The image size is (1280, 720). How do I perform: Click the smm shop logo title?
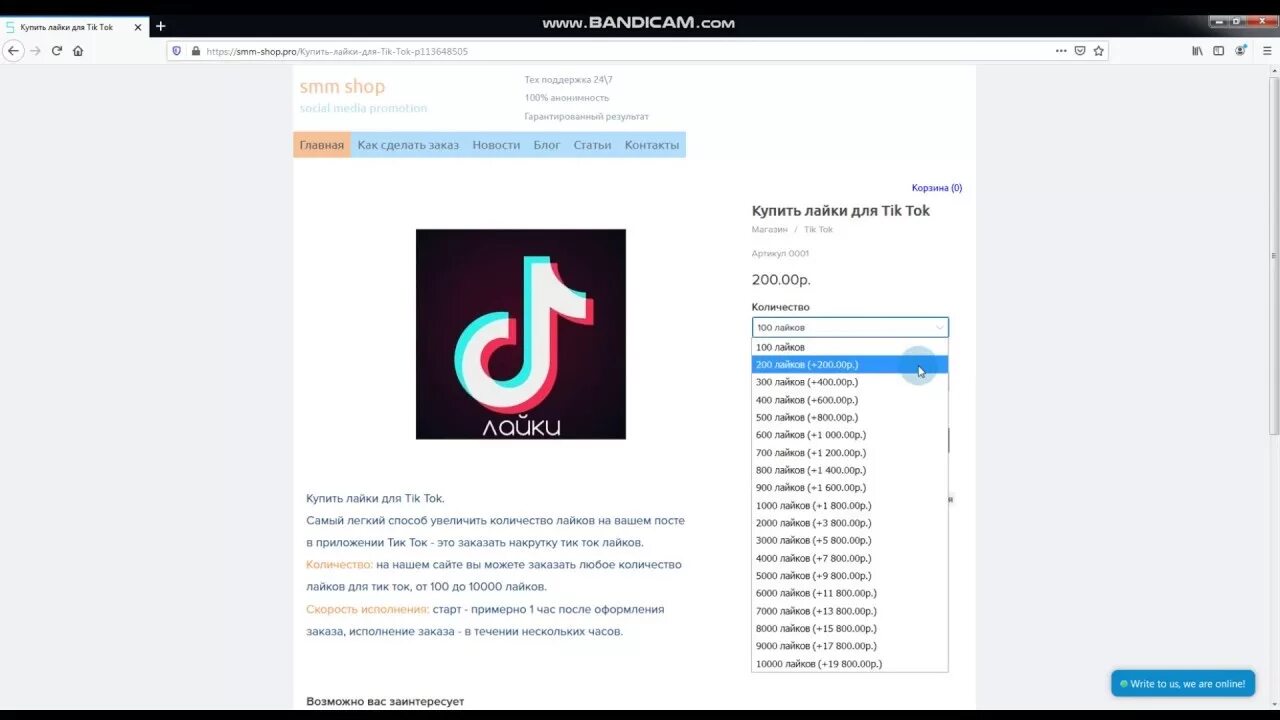(x=342, y=87)
